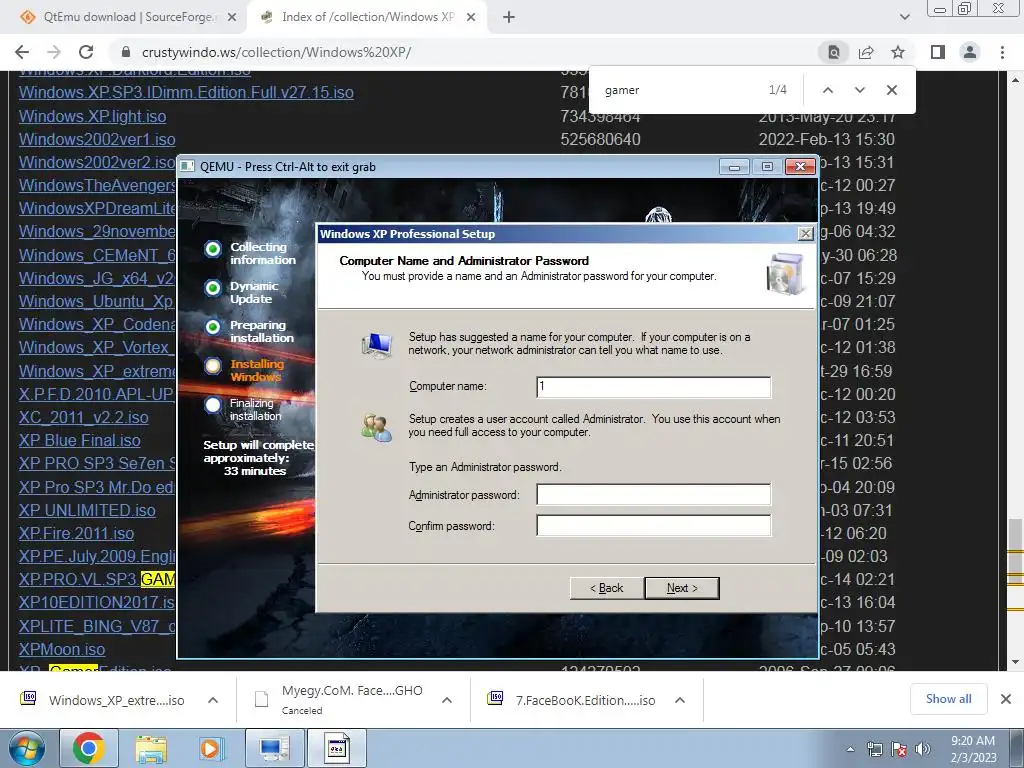Close the QtEmu download tab
Image resolution: width=1024 pixels, height=768 pixels.
[x=232, y=17]
